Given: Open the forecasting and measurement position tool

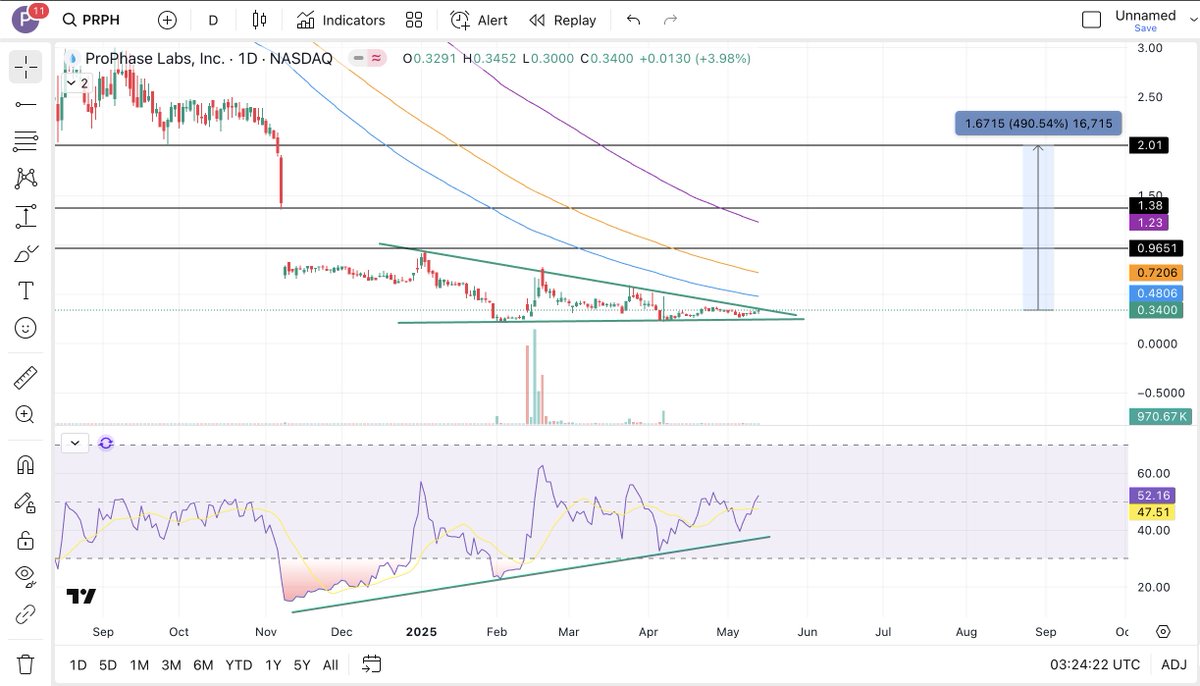Looking at the screenshot, I should pos(26,216).
